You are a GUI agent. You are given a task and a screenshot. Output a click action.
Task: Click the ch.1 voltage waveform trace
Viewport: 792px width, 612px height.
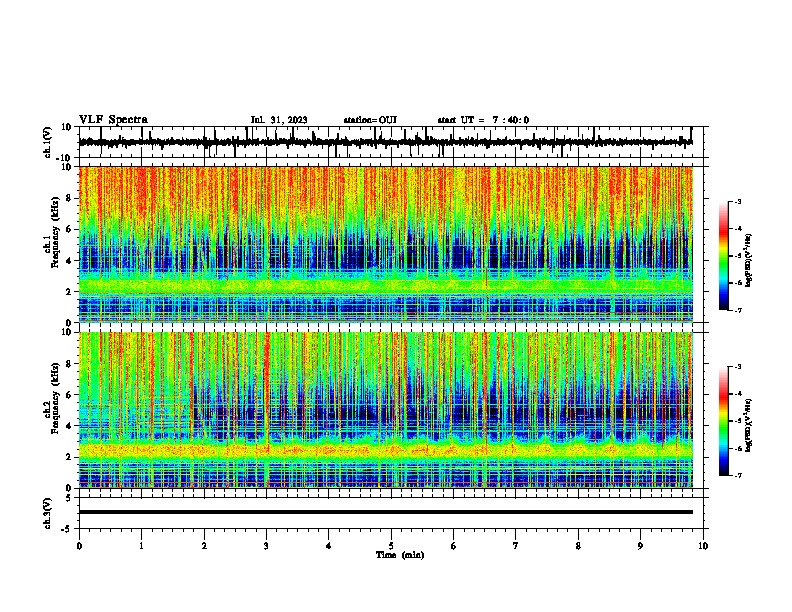[x=385, y=142]
